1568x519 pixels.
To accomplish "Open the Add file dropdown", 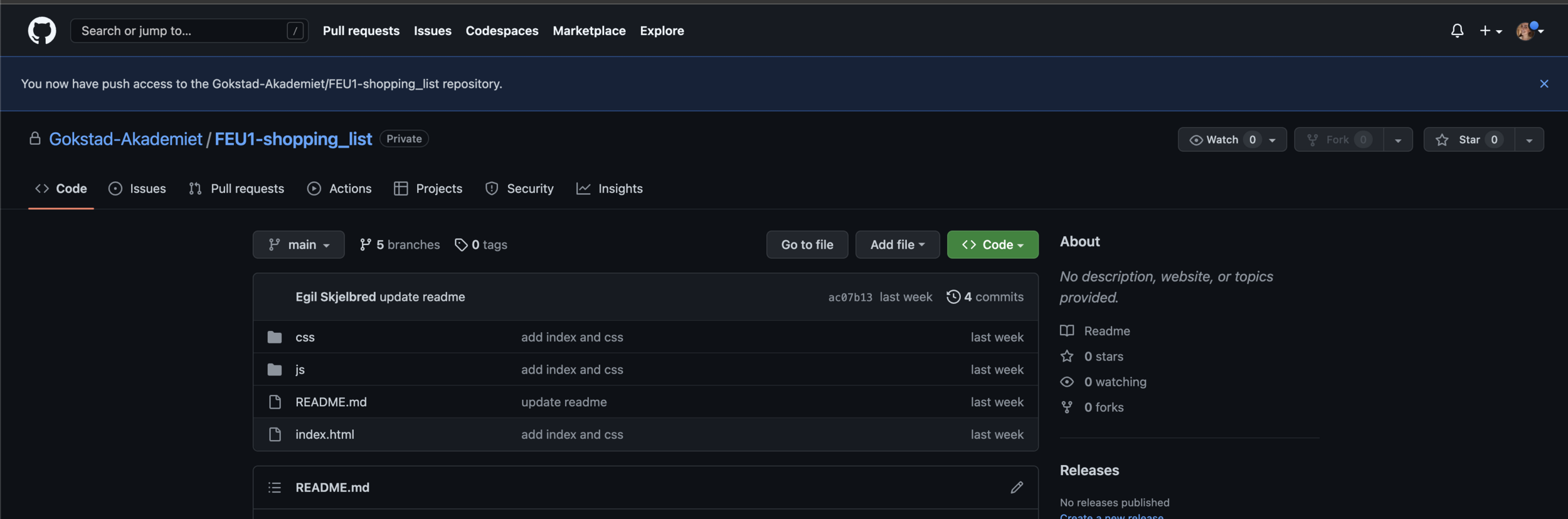I will [x=897, y=244].
